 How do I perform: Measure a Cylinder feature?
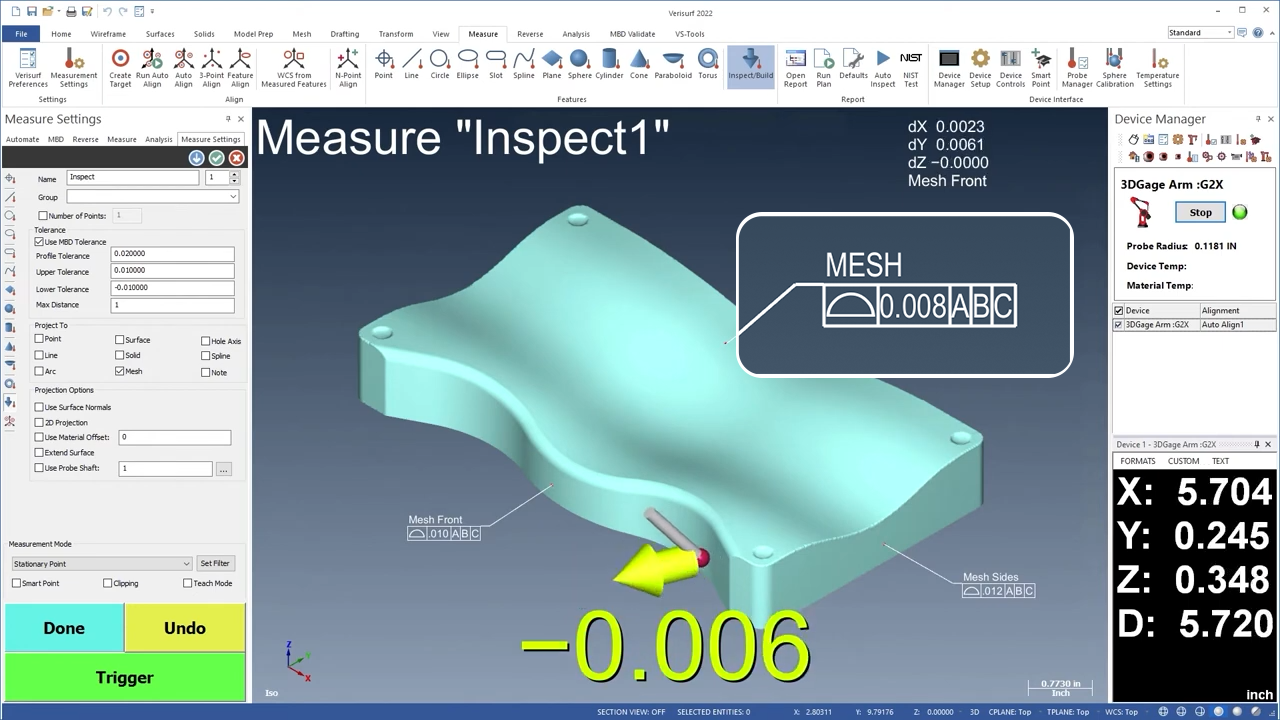click(x=609, y=64)
